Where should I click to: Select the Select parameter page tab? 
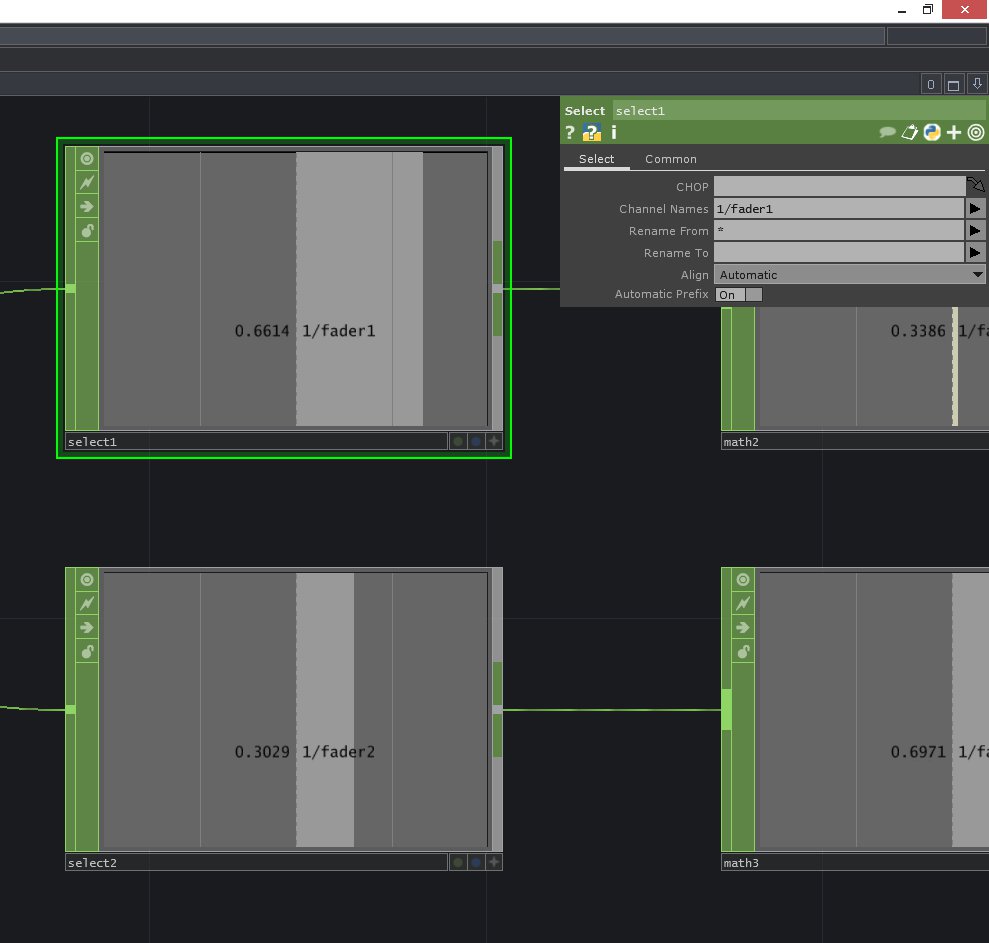coord(596,159)
